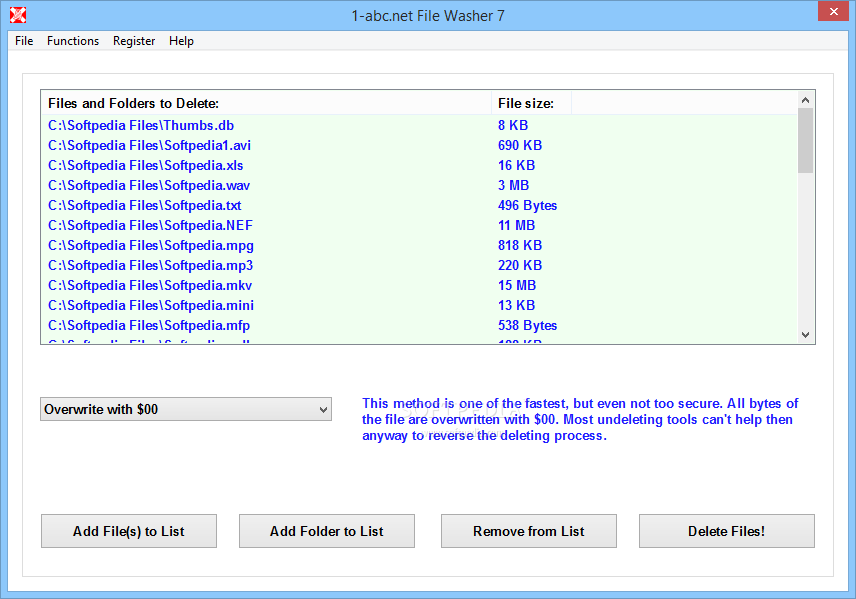This screenshot has width=856, height=599.
Task: Click Add File(s) to List button
Action: point(129,531)
